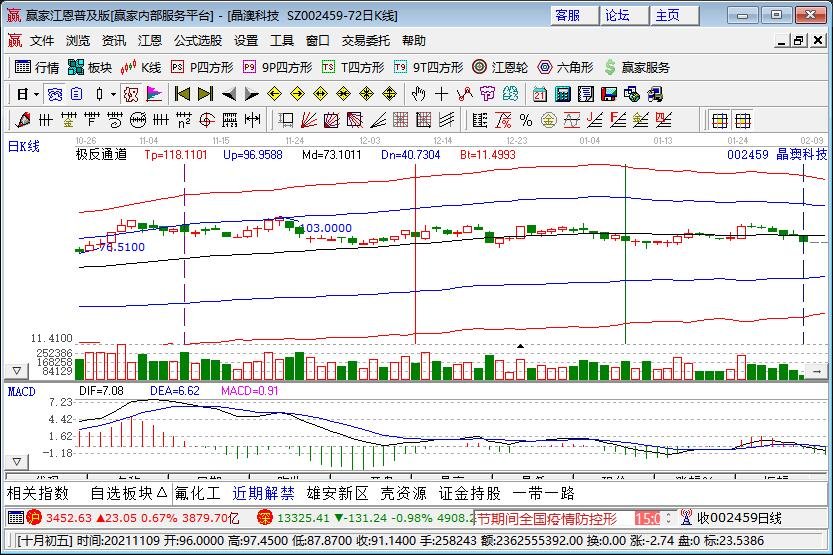Select the hand pan tool

tap(419, 94)
